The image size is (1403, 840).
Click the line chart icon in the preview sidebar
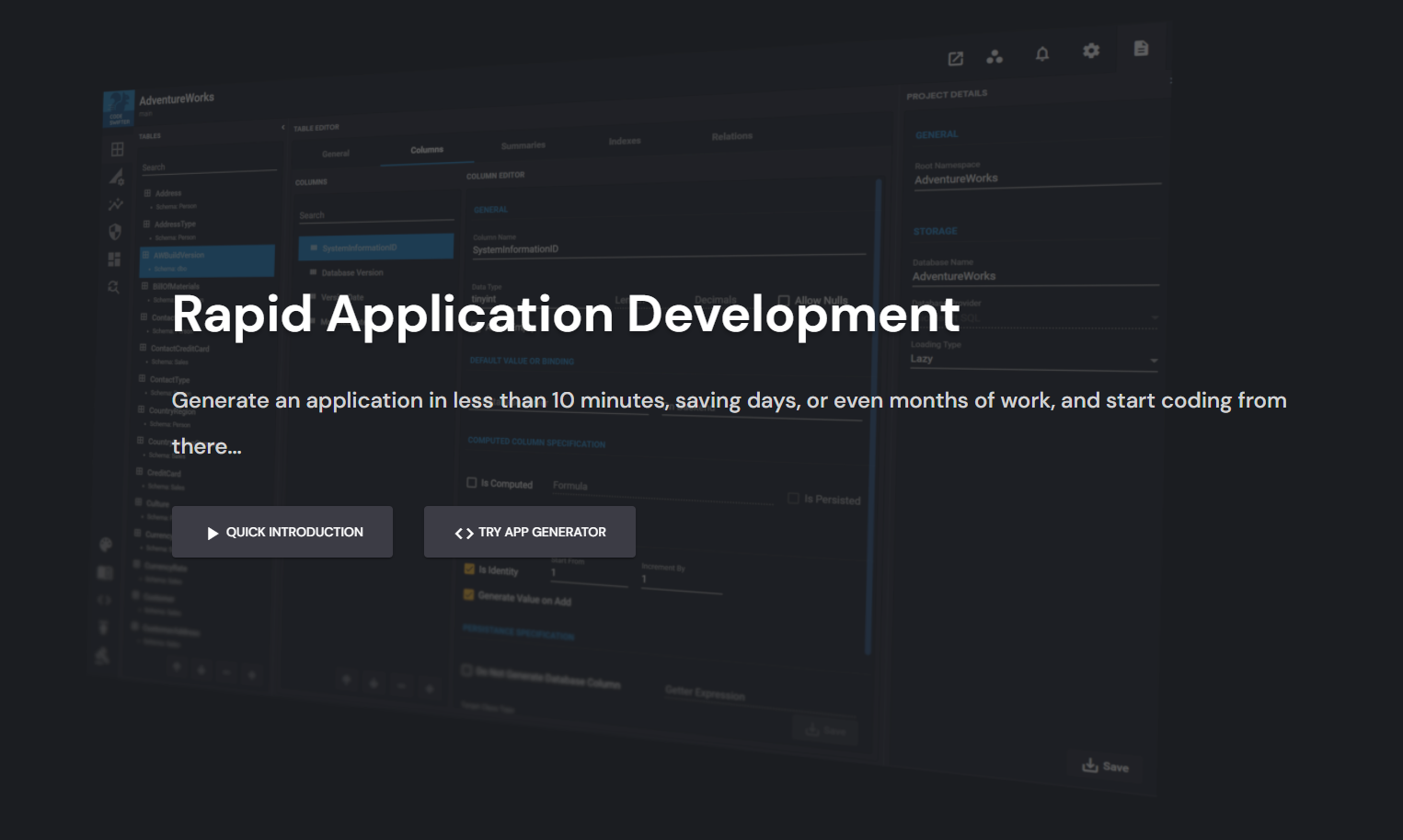116,204
